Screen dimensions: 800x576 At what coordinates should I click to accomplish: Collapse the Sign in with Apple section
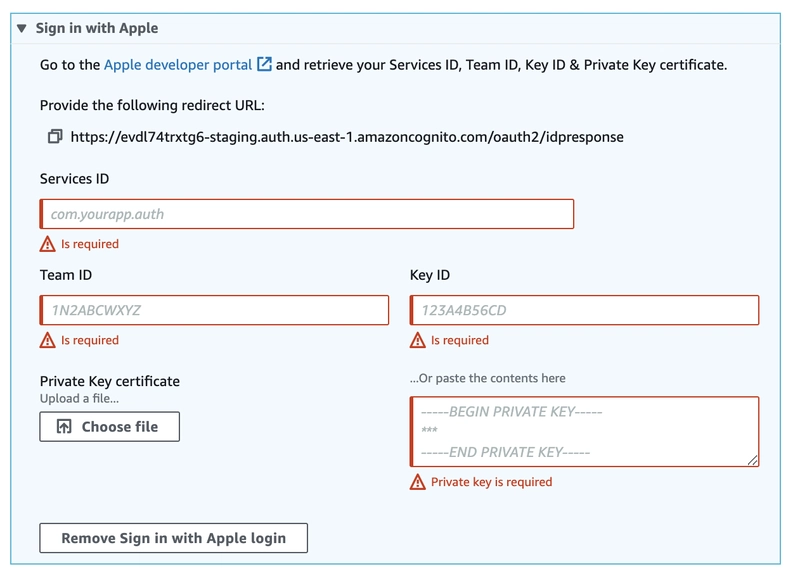pos(21,28)
